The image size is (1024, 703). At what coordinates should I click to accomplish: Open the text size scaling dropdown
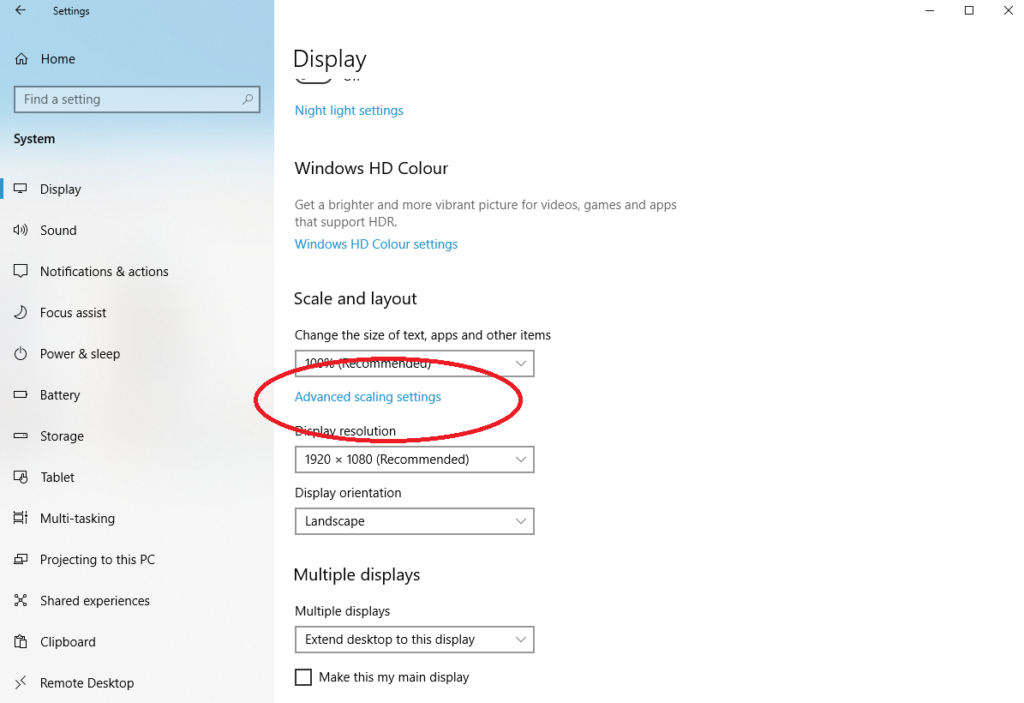[414, 363]
